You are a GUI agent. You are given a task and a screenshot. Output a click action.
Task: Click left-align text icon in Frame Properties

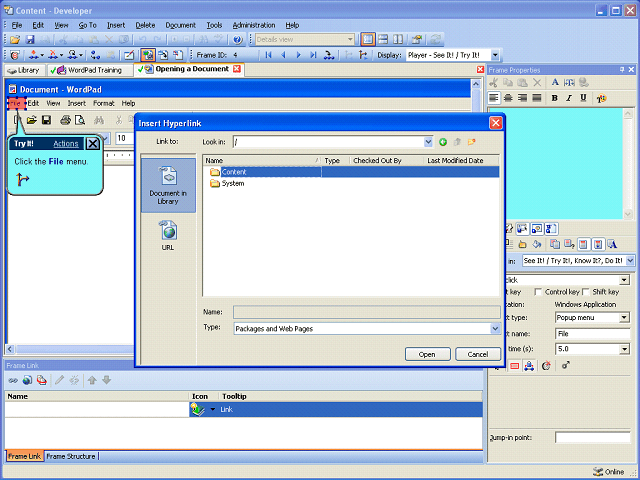click(x=494, y=98)
